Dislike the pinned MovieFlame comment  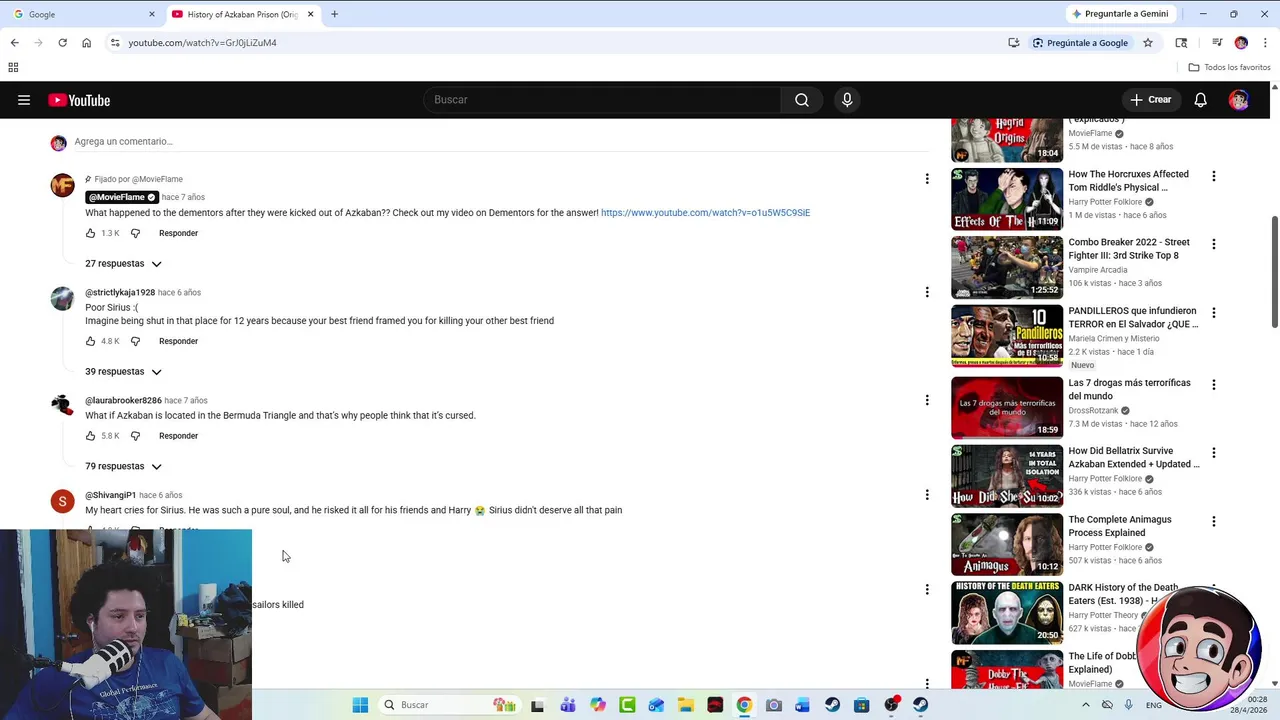pos(136,233)
